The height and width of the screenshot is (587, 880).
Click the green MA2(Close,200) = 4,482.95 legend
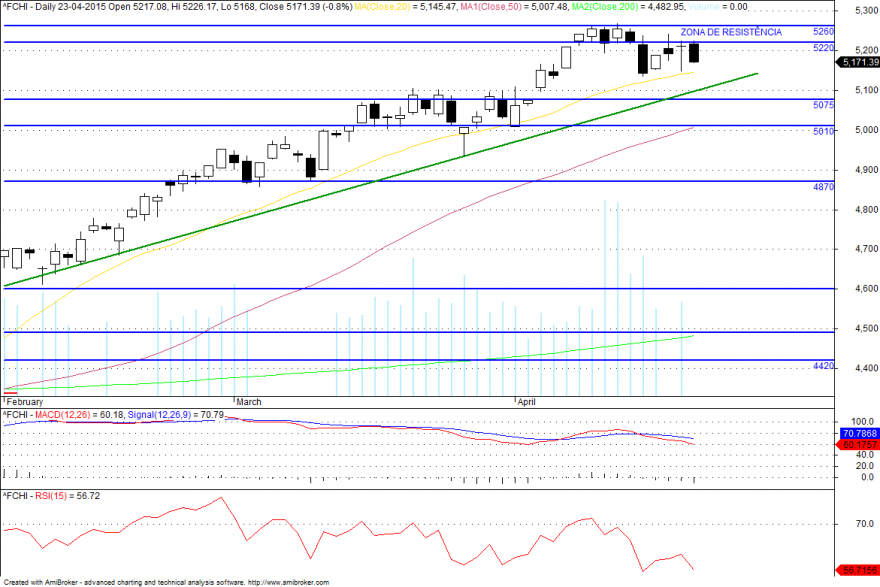627,7
